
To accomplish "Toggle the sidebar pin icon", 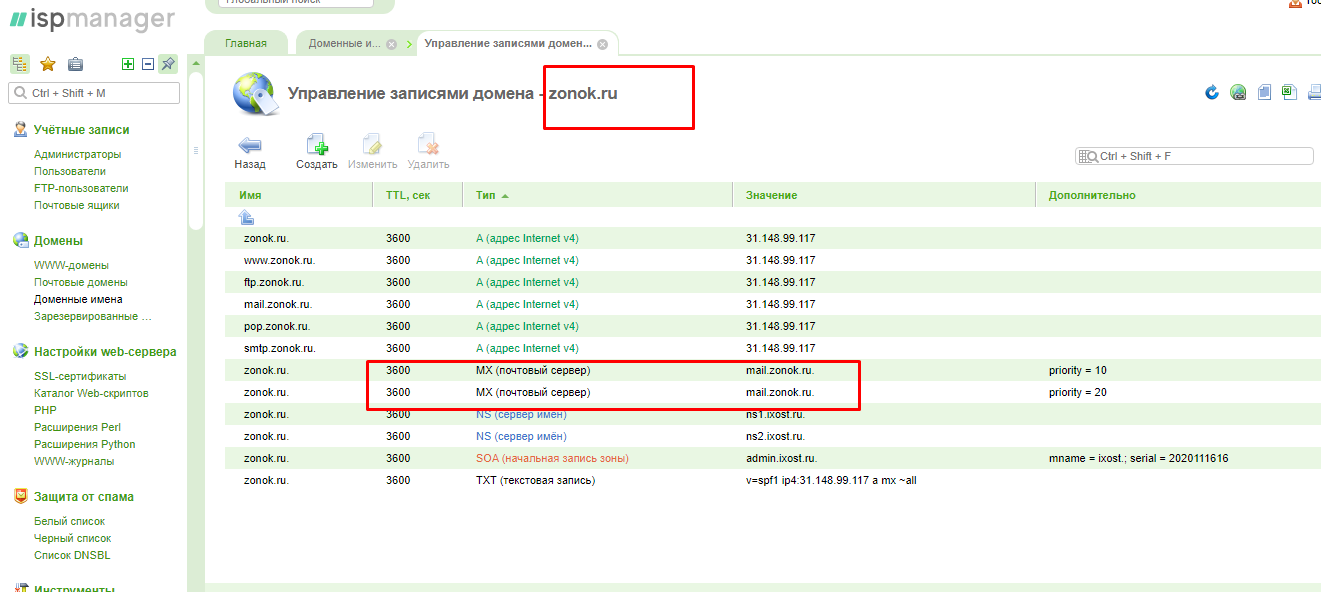I will pos(168,64).
